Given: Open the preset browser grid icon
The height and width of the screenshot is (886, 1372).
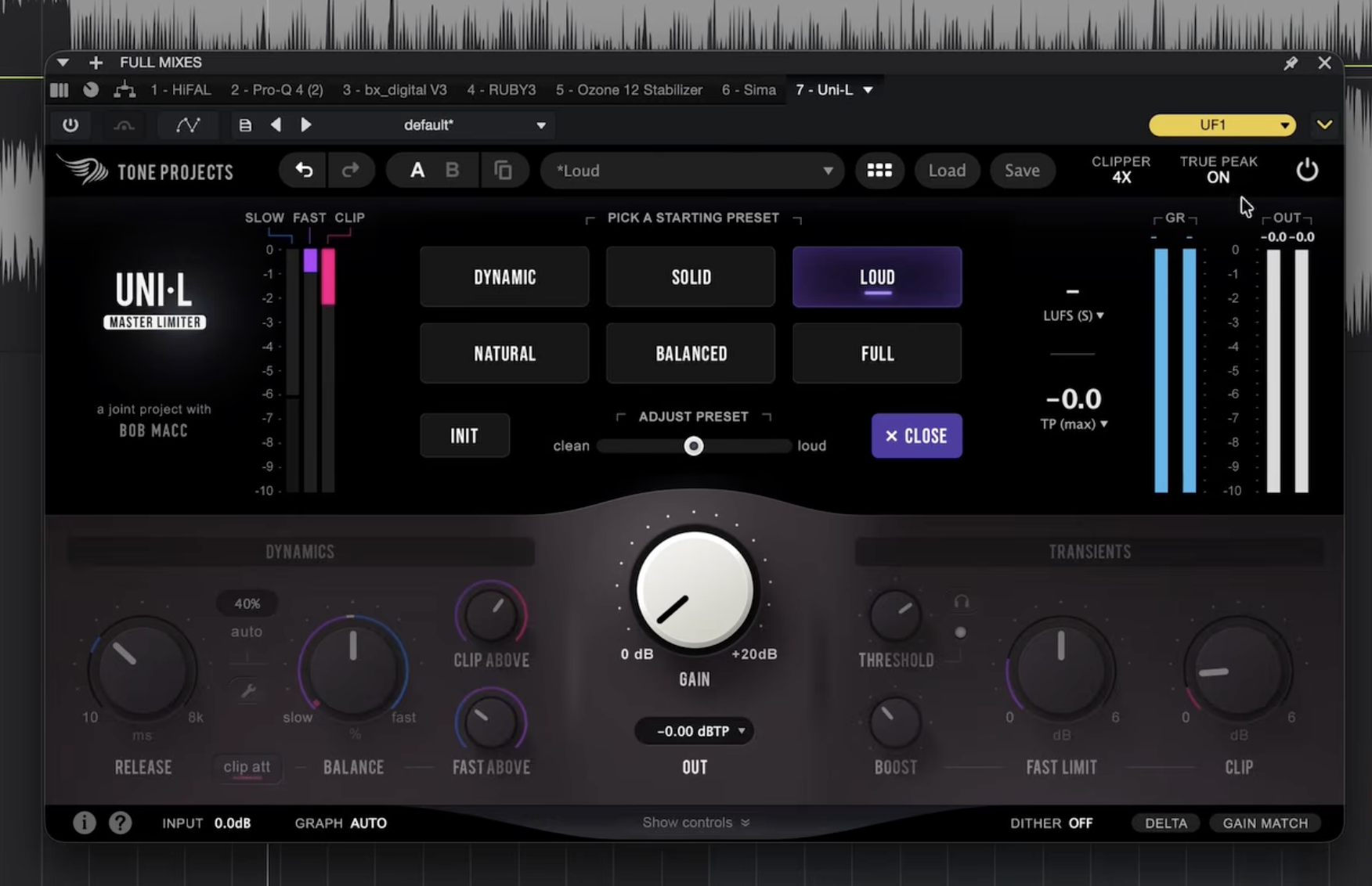Looking at the screenshot, I should pos(879,170).
